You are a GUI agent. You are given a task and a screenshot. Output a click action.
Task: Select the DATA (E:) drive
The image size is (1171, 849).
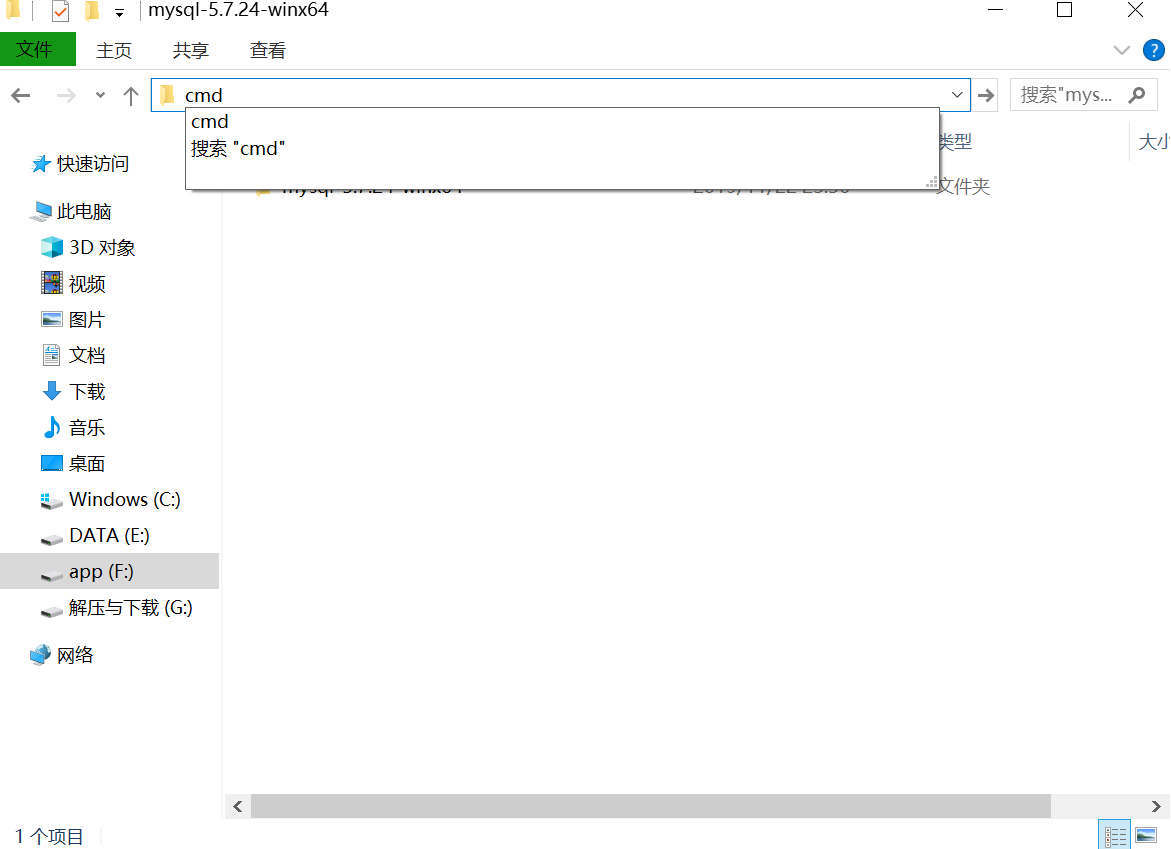(109, 535)
